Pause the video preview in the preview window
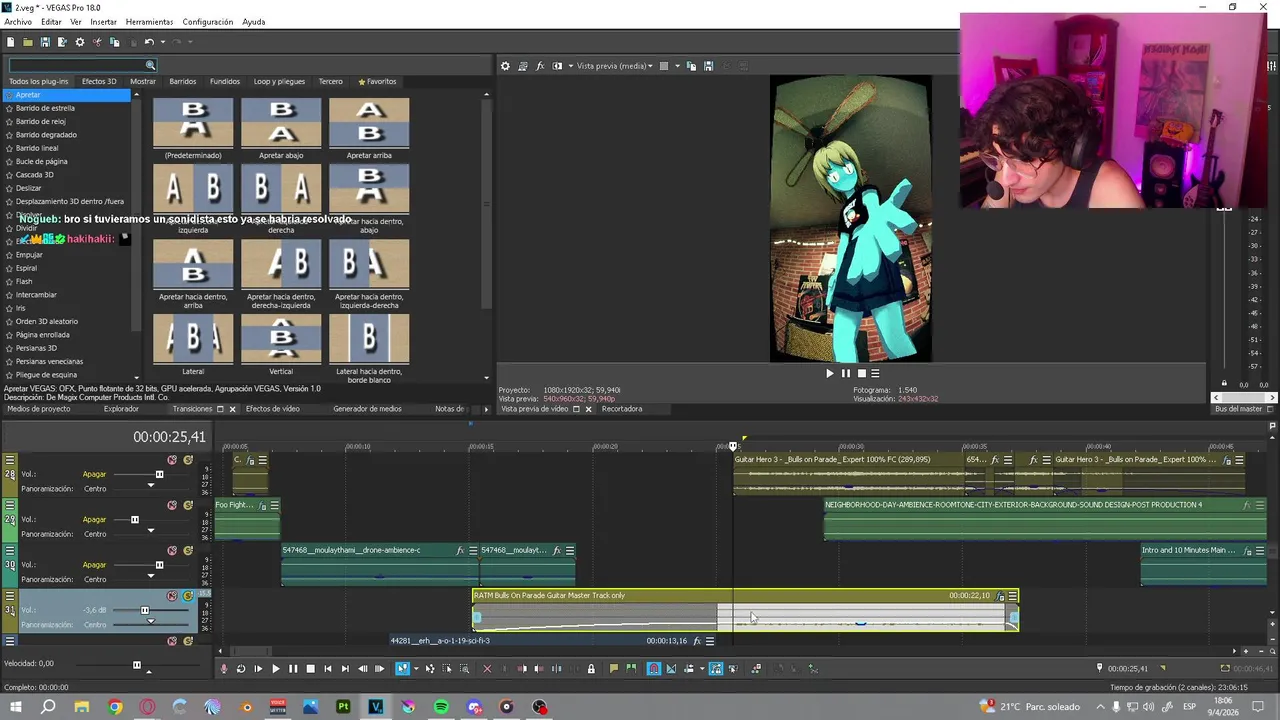The width and height of the screenshot is (1280, 720). tap(845, 373)
